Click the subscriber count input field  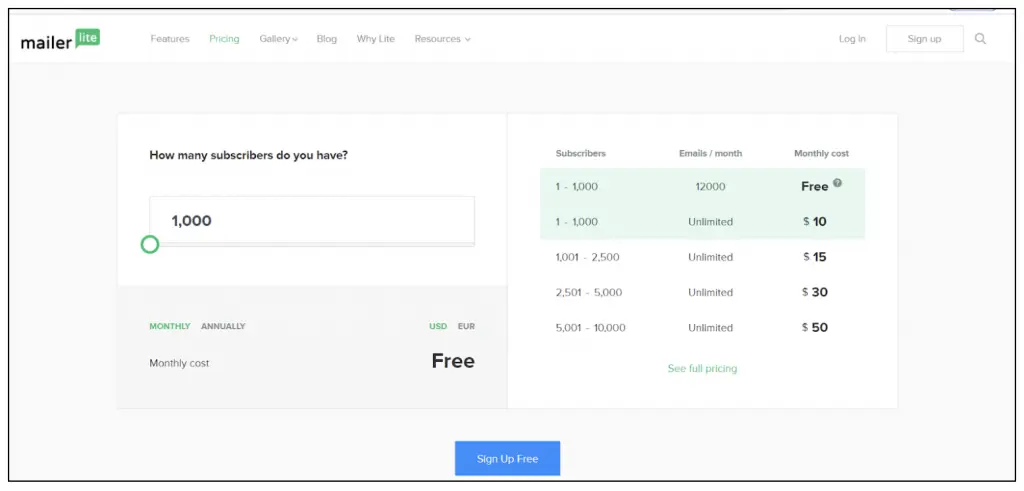tap(312, 220)
